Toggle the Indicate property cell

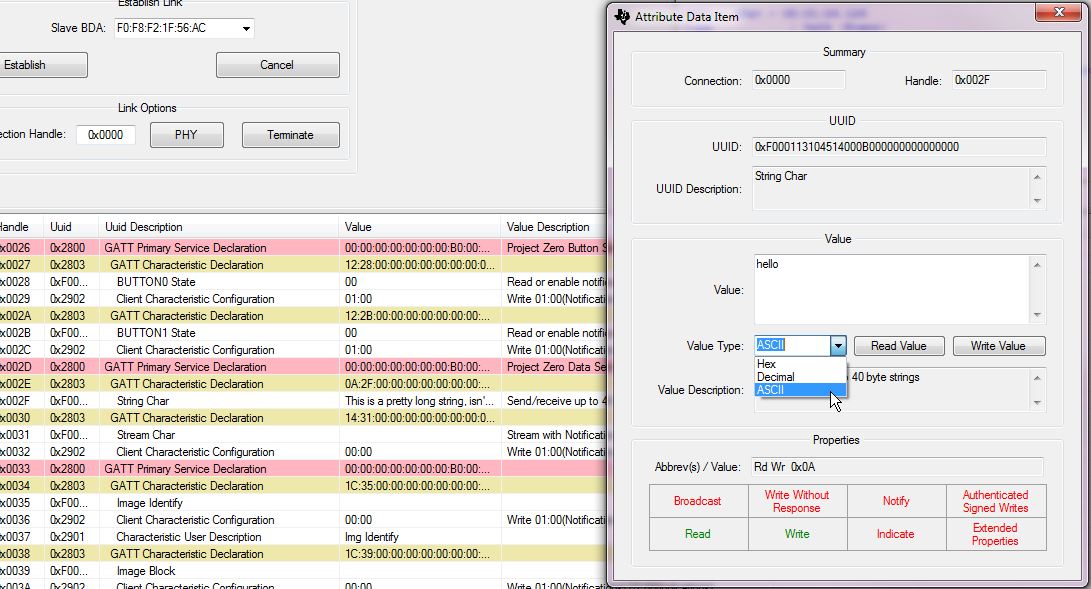click(x=896, y=534)
